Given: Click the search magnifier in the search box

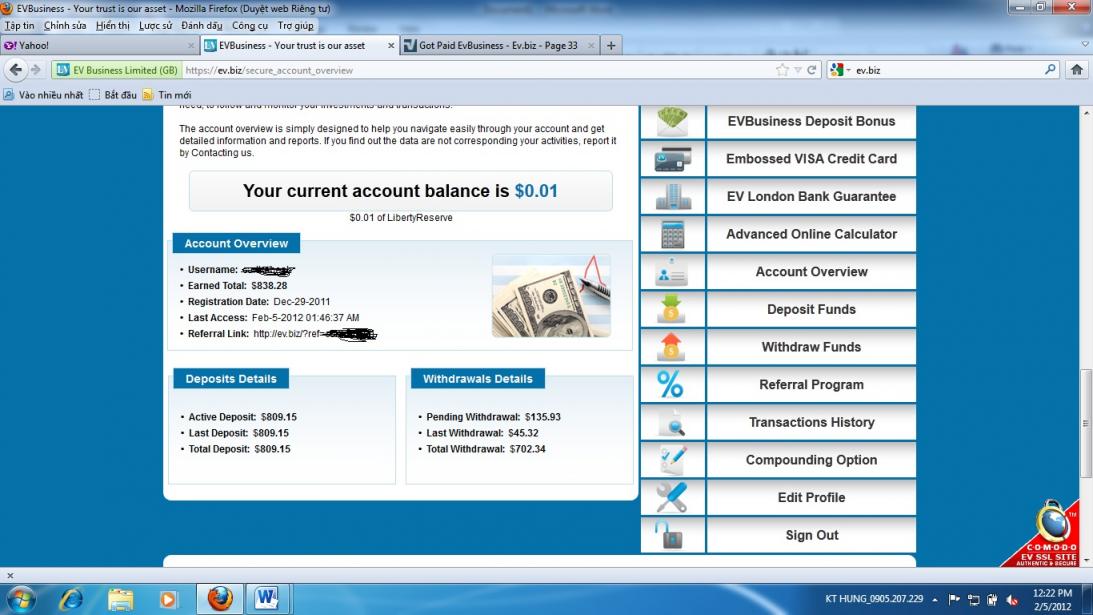Looking at the screenshot, I should click(x=1050, y=70).
